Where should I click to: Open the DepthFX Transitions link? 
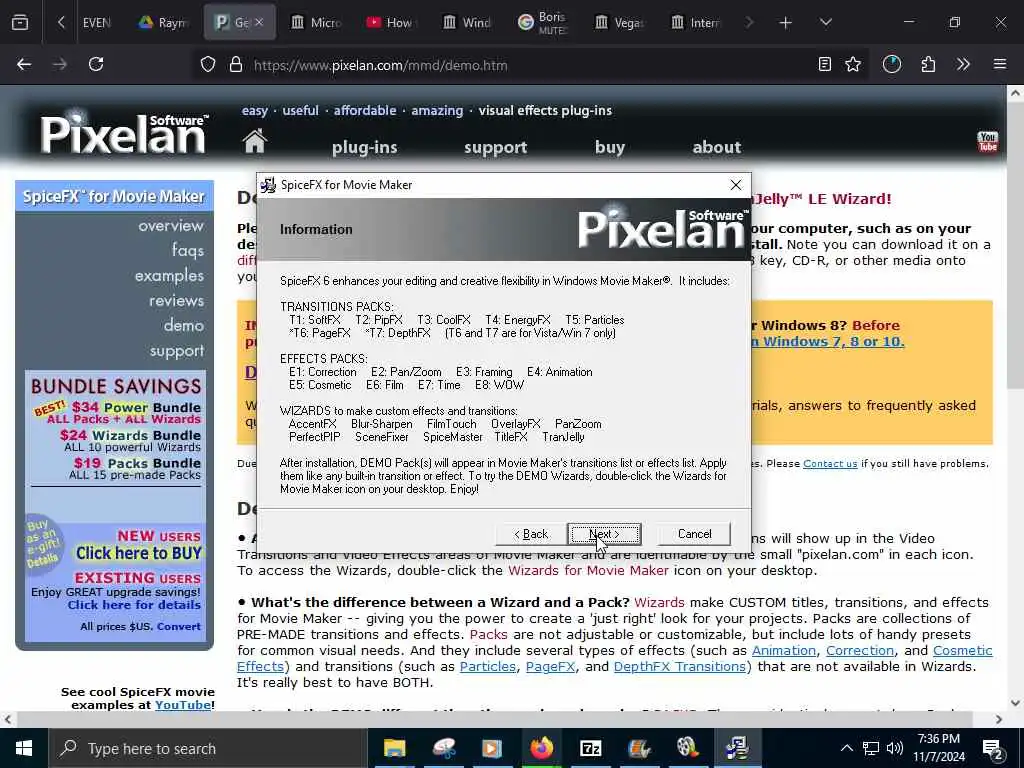(x=679, y=667)
